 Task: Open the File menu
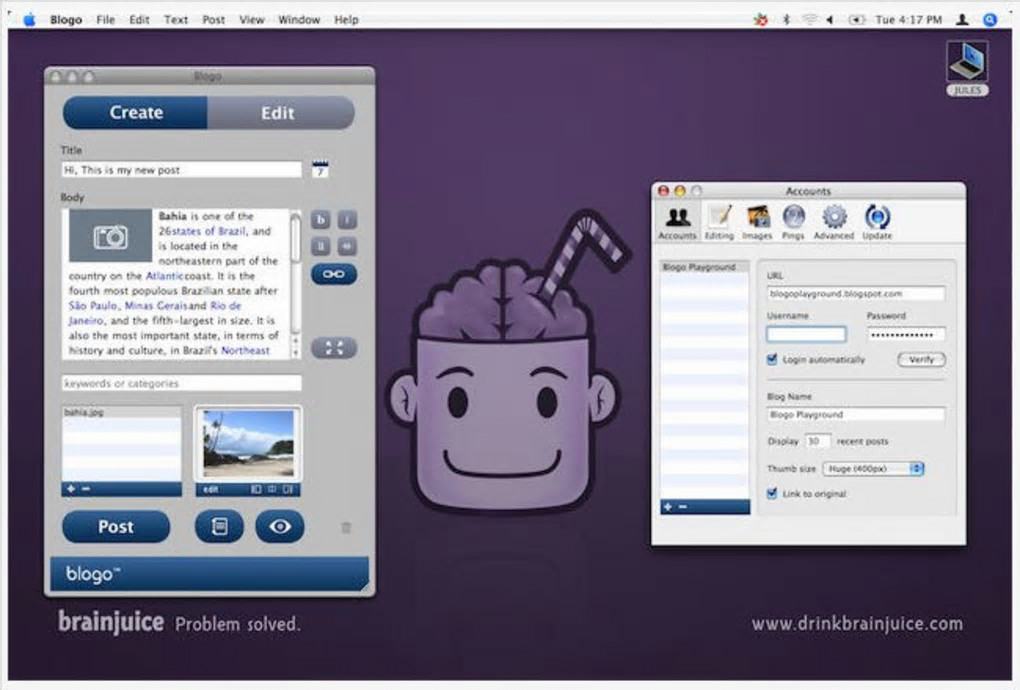(x=105, y=20)
